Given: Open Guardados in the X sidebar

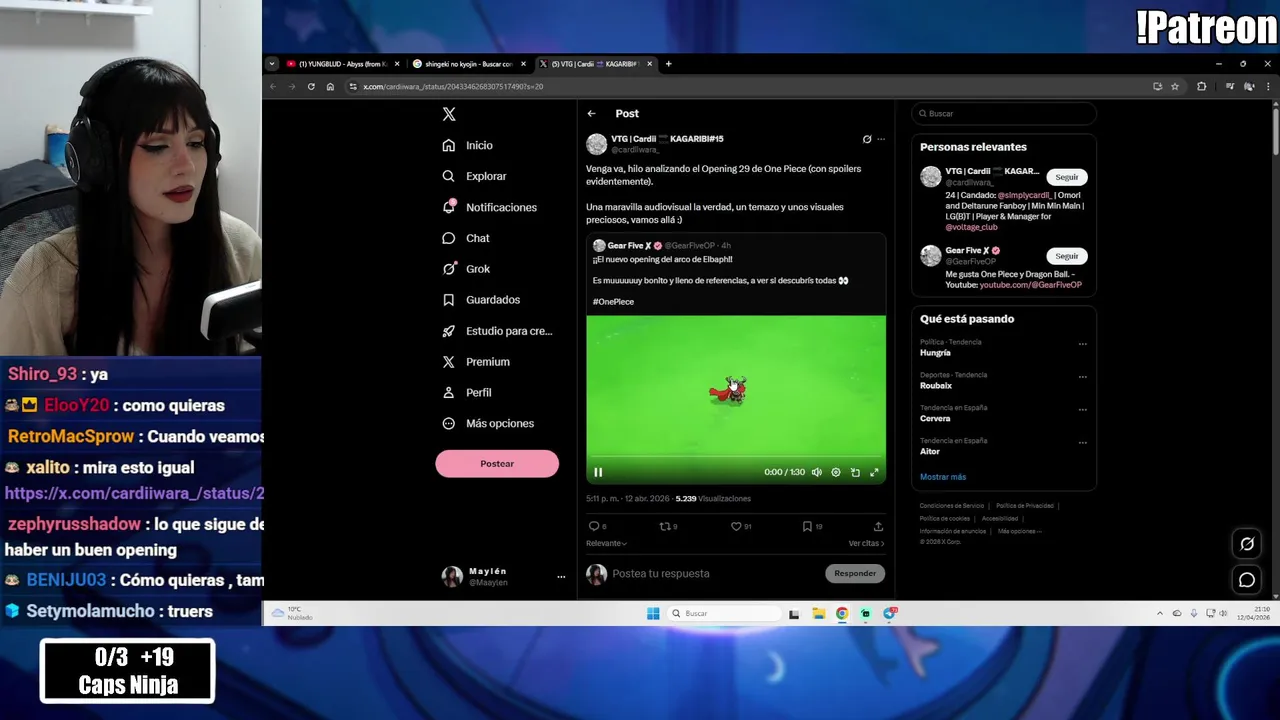Looking at the screenshot, I should pos(481,300).
